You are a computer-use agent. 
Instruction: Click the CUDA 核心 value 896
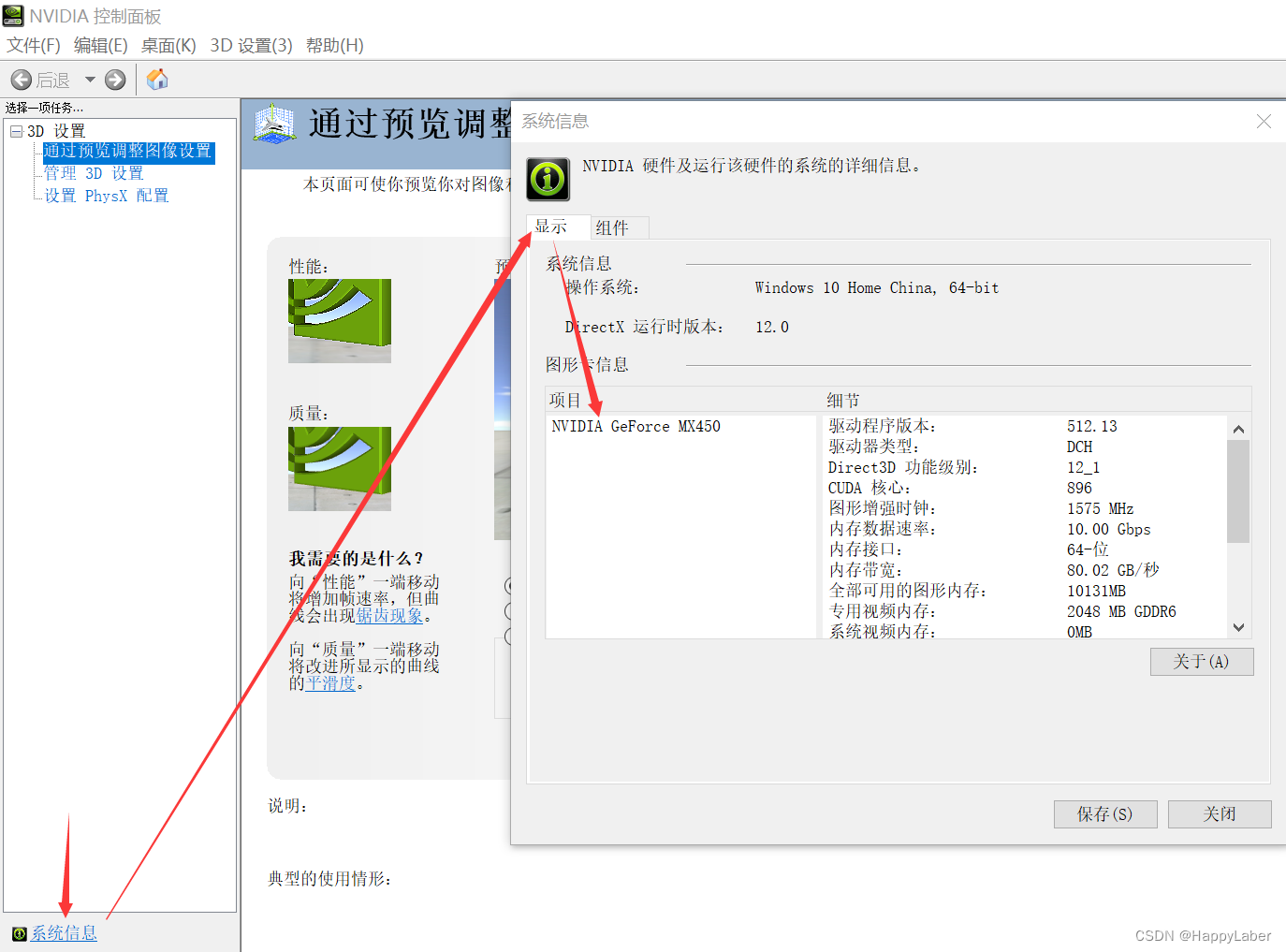tap(1079, 488)
